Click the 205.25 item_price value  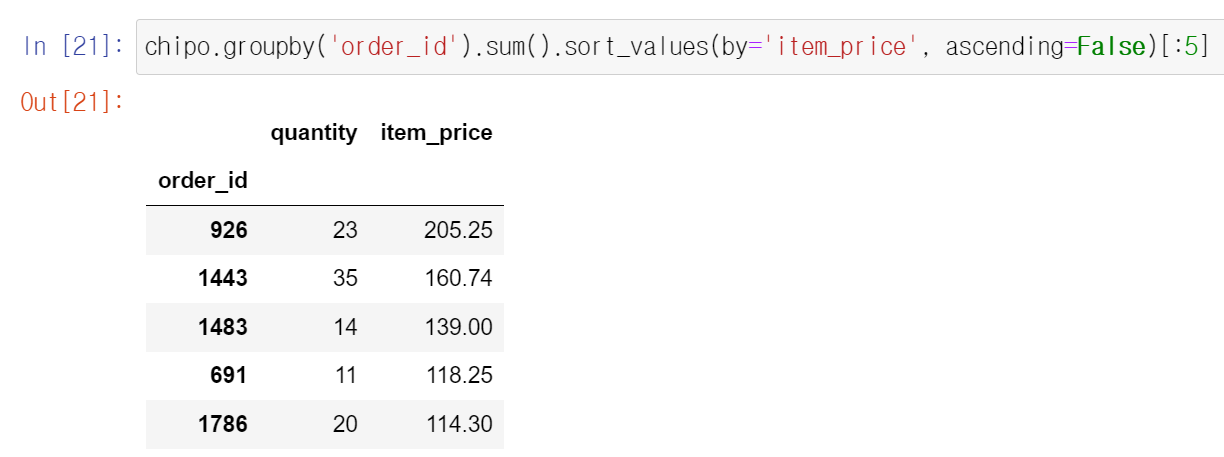click(x=458, y=230)
